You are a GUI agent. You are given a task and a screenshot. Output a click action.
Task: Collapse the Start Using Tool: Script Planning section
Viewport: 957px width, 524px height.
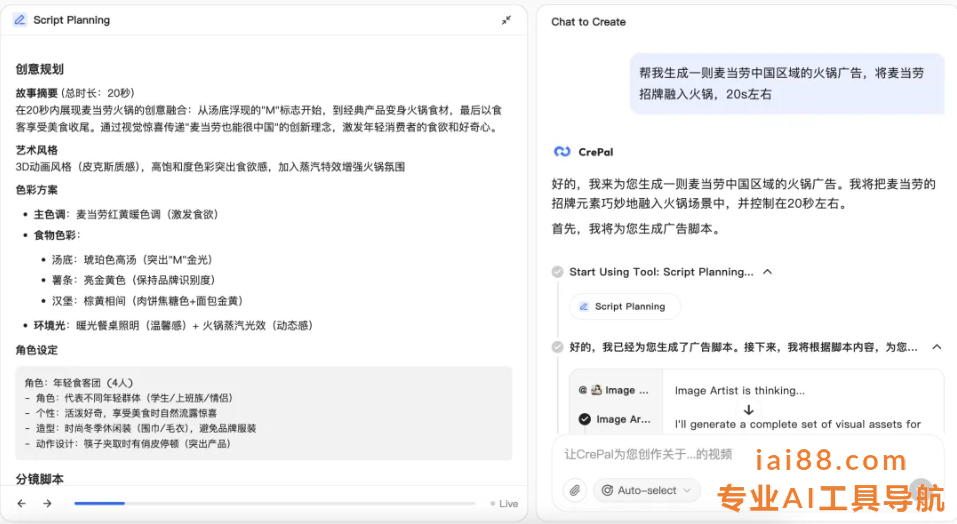[x=768, y=271]
